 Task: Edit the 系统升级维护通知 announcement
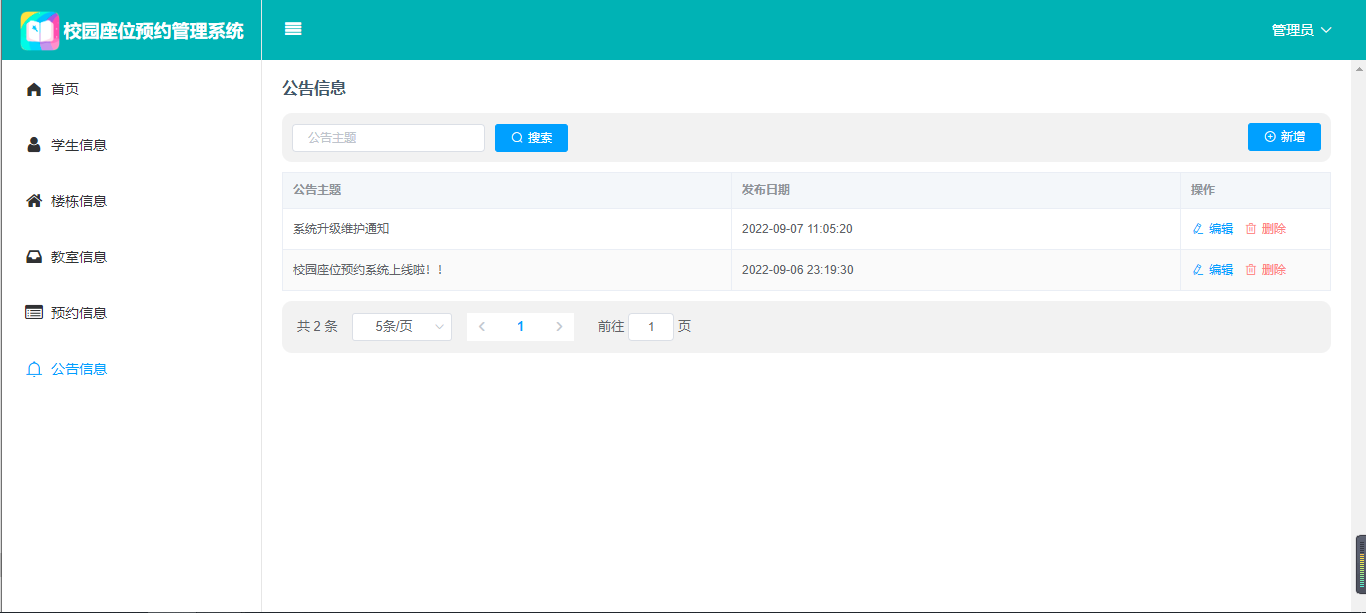pyautogui.click(x=1212, y=229)
